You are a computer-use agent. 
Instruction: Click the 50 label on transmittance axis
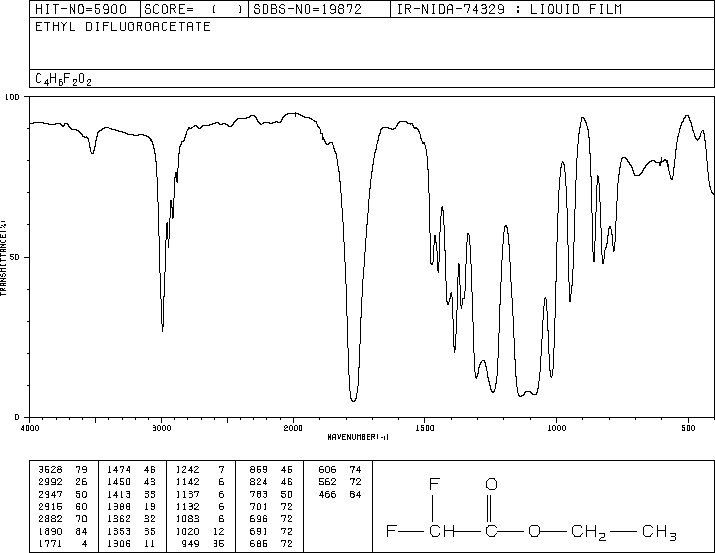(15, 258)
